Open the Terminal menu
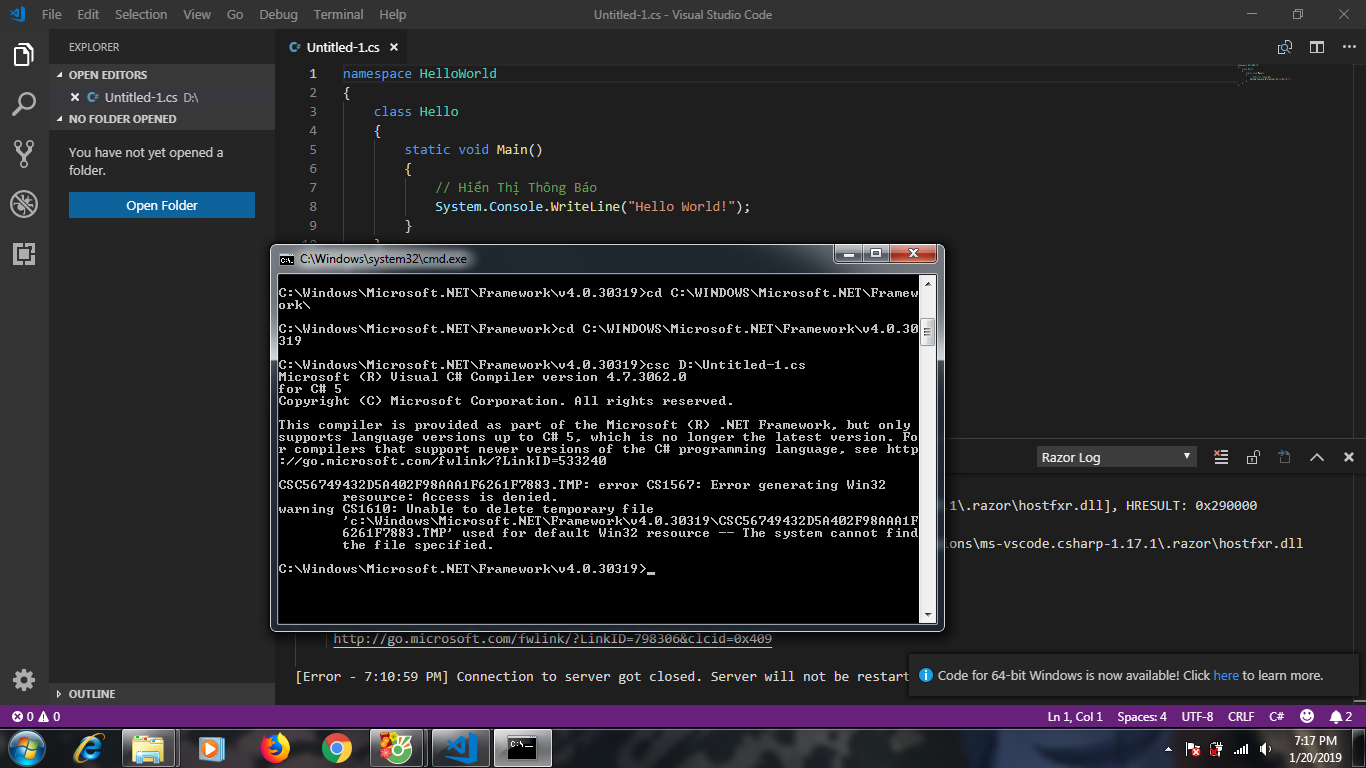Image resolution: width=1366 pixels, height=768 pixels. pos(338,14)
